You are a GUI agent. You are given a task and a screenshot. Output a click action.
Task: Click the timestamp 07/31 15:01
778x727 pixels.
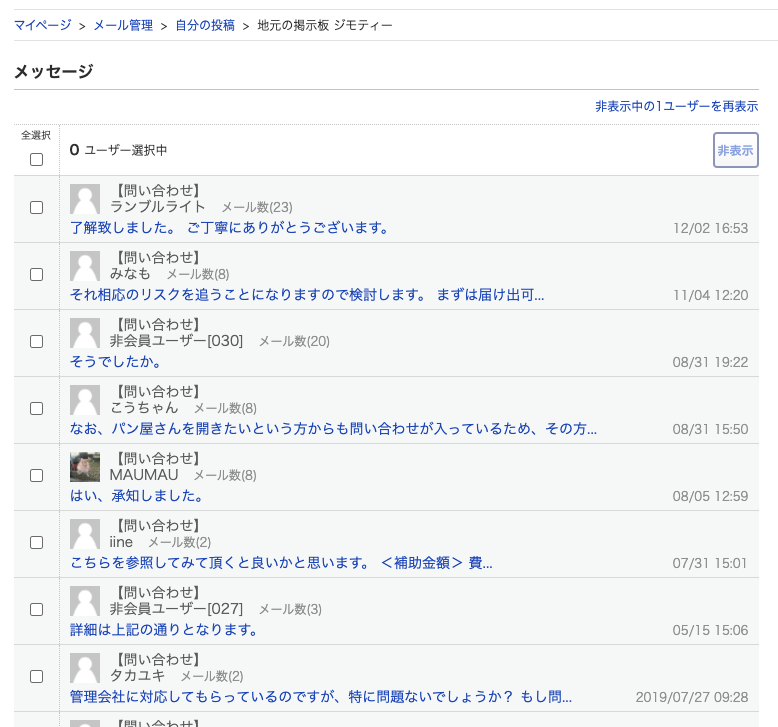pos(710,563)
